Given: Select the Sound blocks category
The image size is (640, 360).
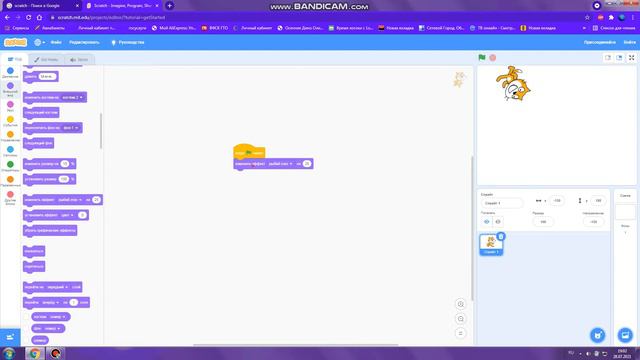Looking at the screenshot, I should (x=10, y=107).
